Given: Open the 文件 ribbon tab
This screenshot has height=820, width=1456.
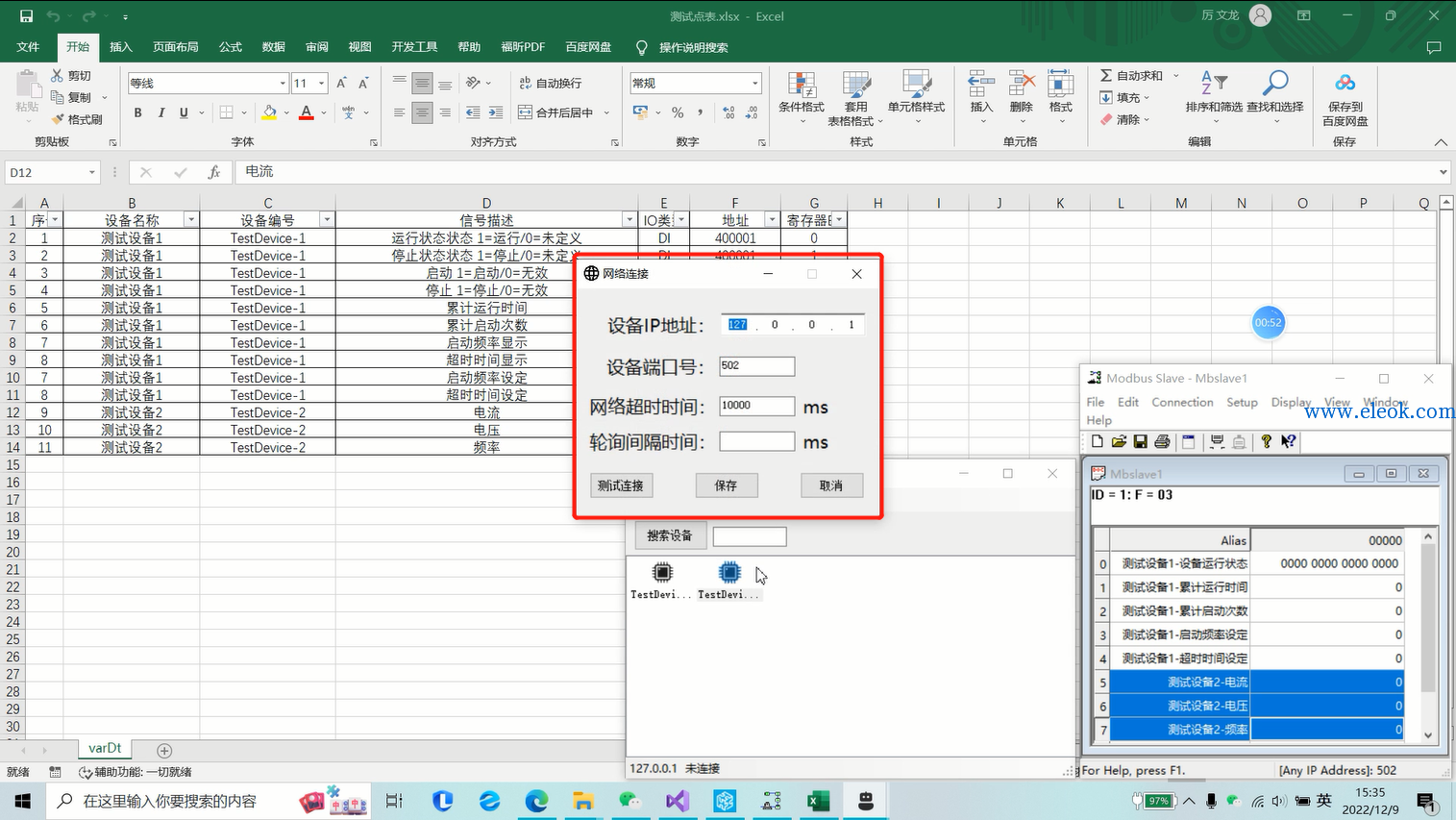Looking at the screenshot, I should pyautogui.click(x=28, y=47).
